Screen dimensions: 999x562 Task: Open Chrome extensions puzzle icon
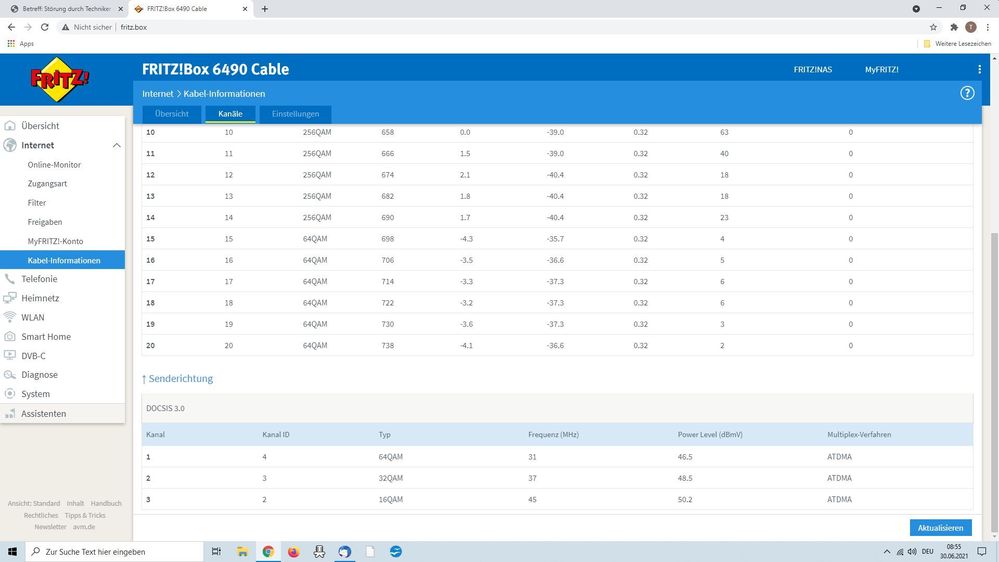pyautogui.click(x=954, y=27)
